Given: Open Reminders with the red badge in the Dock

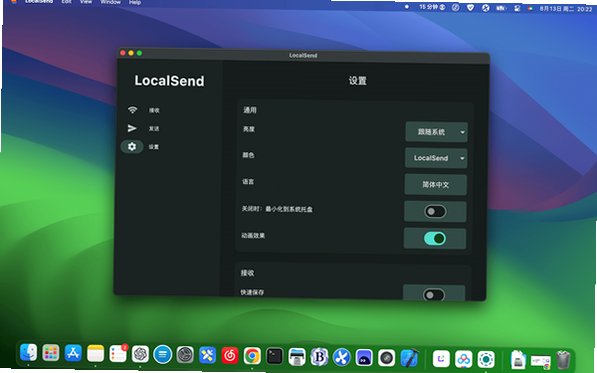Looking at the screenshot, I should click(118, 354).
